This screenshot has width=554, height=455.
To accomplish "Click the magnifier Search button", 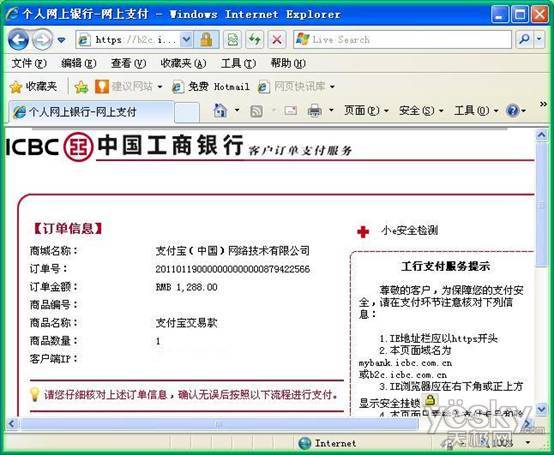I will [x=524, y=39].
